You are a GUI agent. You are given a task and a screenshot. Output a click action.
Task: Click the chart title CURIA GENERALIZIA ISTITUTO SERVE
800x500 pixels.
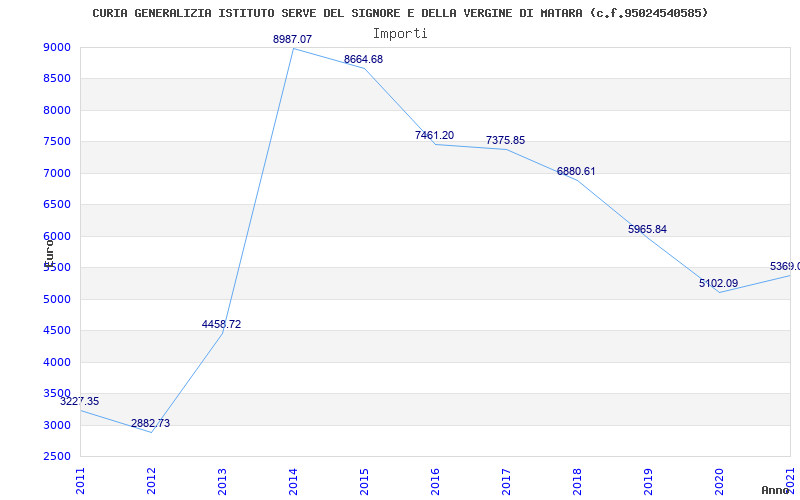pyautogui.click(x=401, y=13)
